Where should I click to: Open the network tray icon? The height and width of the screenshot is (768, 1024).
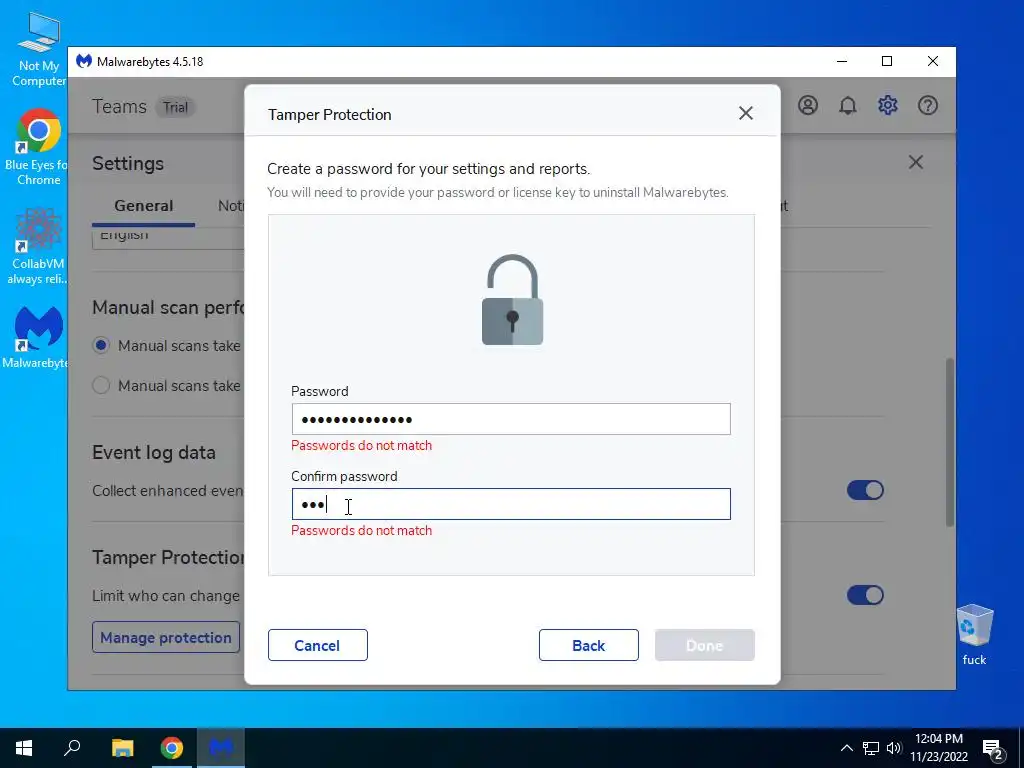(871, 748)
